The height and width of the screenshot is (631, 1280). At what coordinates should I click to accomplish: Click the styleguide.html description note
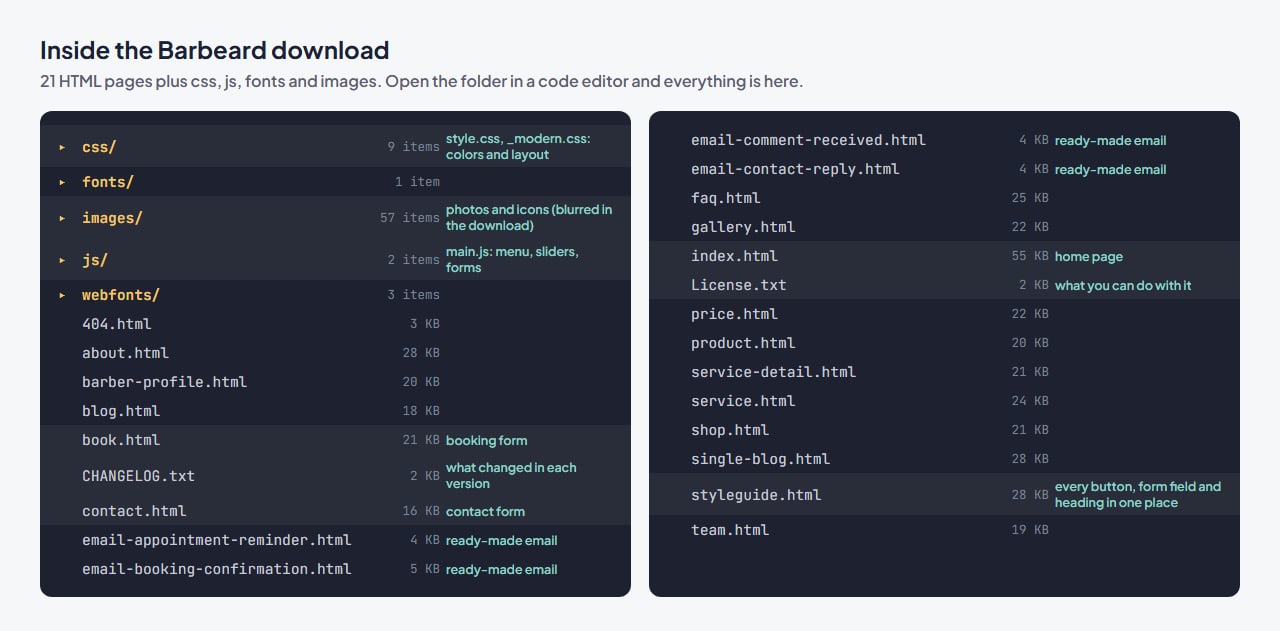pos(1138,495)
